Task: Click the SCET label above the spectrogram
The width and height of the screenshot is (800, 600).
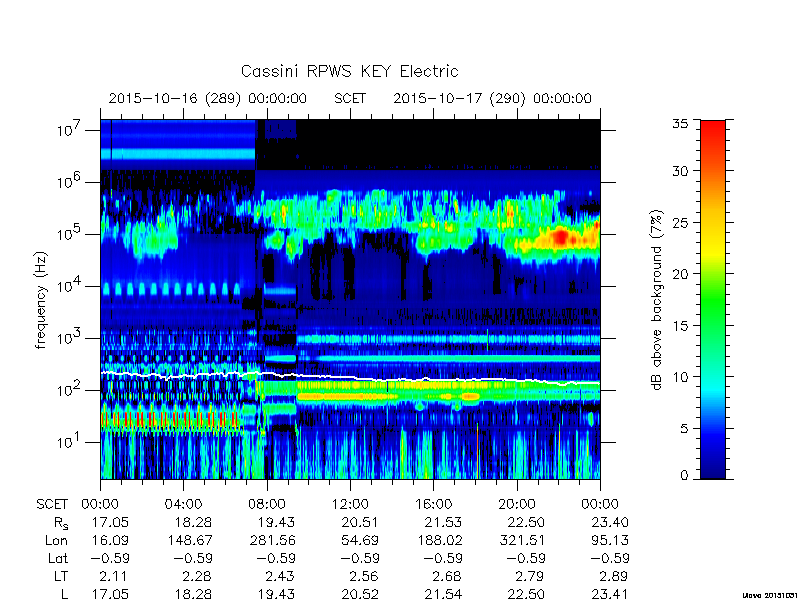Action: click(x=350, y=98)
